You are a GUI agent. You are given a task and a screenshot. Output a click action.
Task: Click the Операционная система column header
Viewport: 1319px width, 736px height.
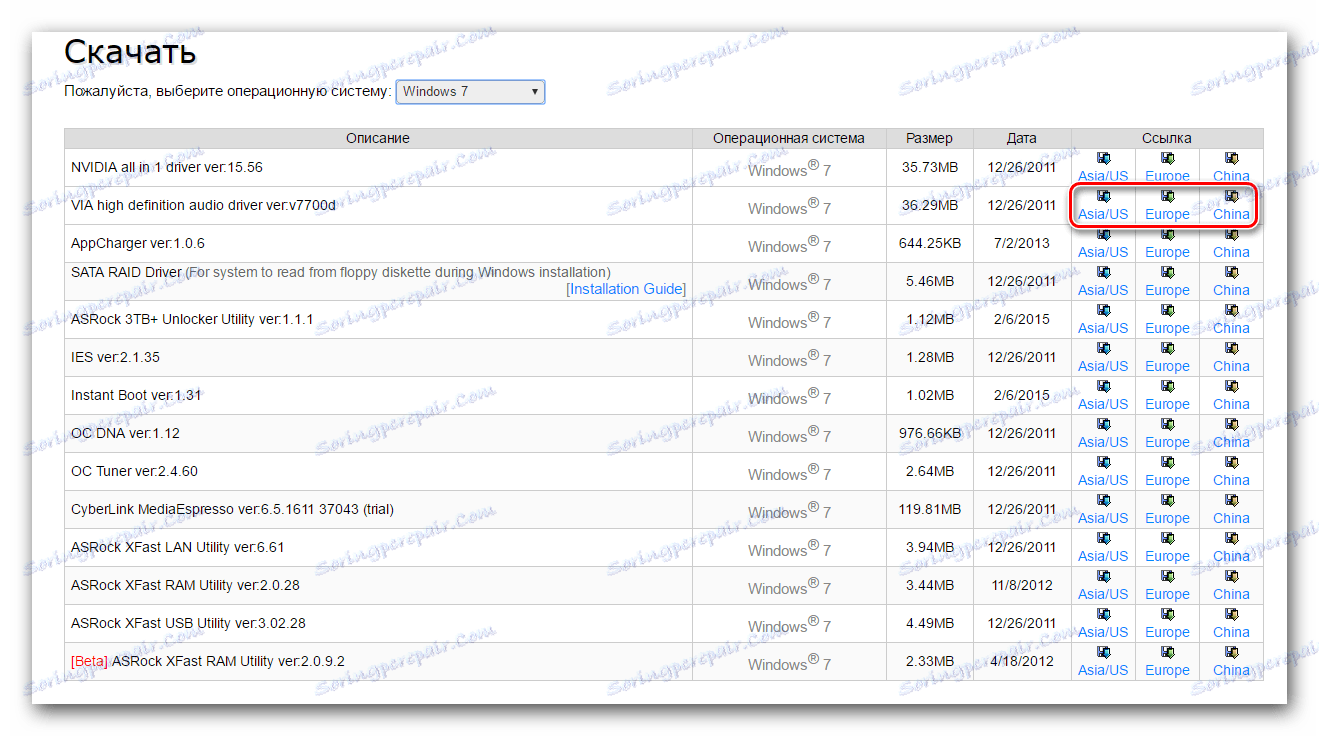tap(789, 138)
